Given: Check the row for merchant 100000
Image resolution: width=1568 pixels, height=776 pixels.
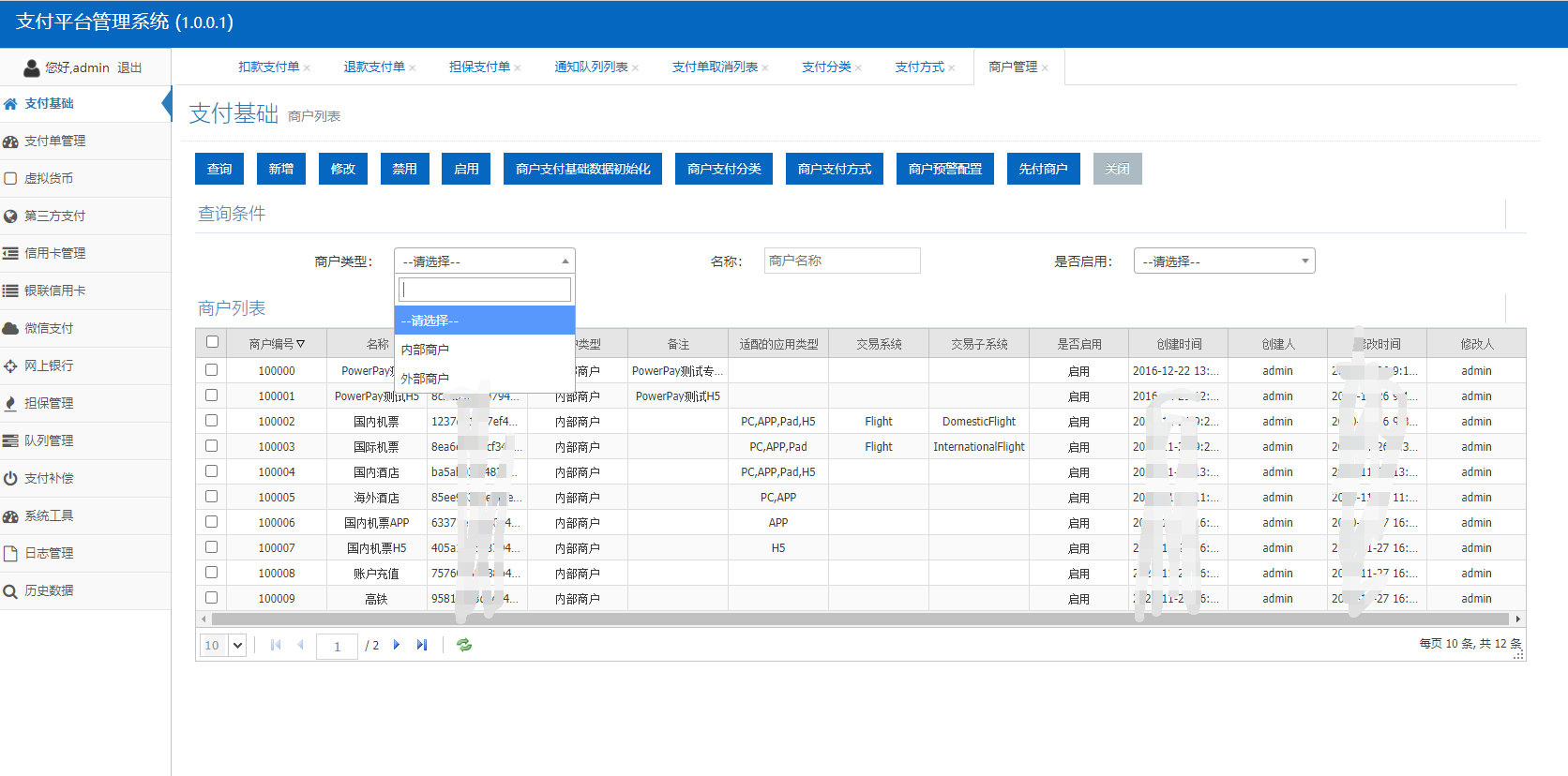Looking at the screenshot, I should pyautogui.click(x=212, y=370).
